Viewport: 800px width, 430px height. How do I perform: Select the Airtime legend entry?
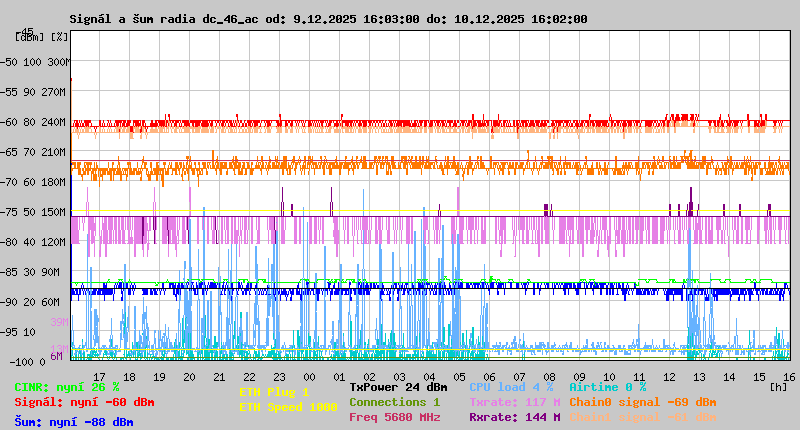607,387
